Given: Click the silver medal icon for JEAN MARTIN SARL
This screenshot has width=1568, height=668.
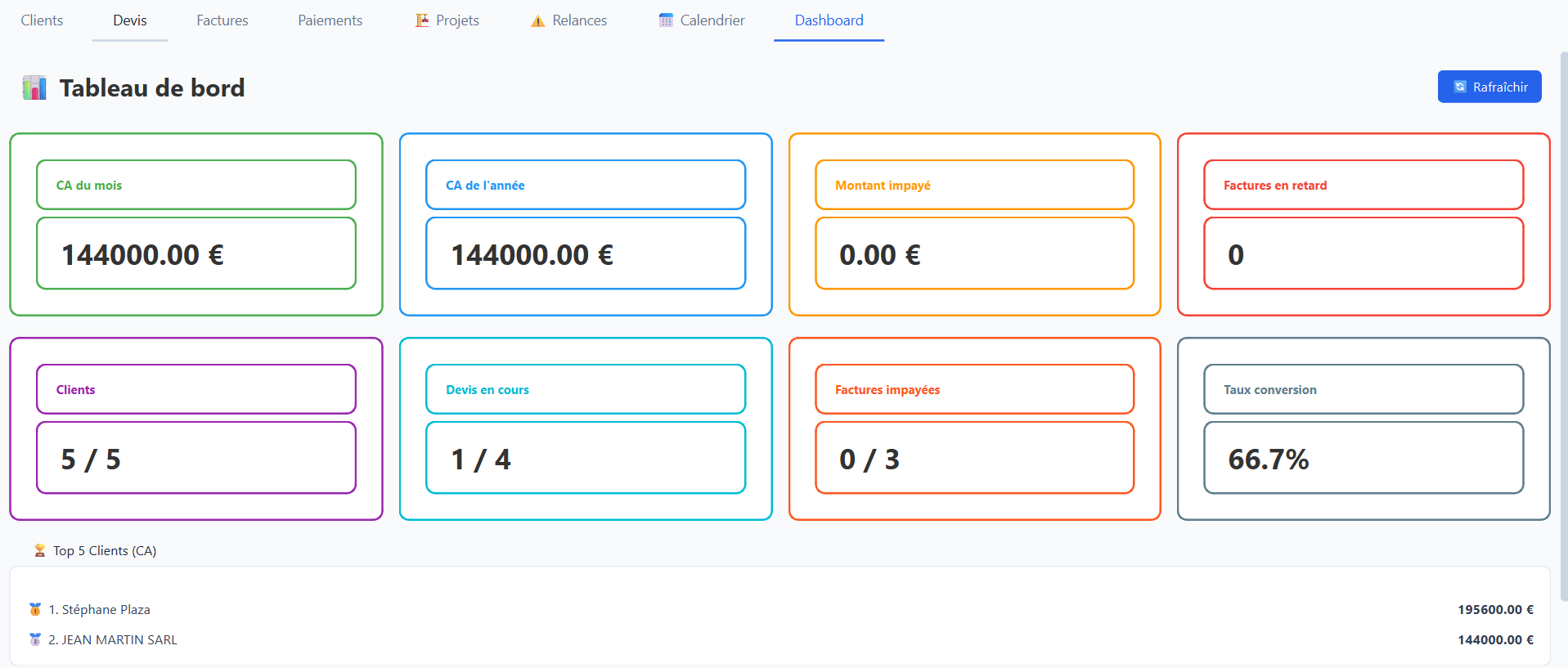Looking at the screenshot, I should pyautogui.click(x=35, y=639).
